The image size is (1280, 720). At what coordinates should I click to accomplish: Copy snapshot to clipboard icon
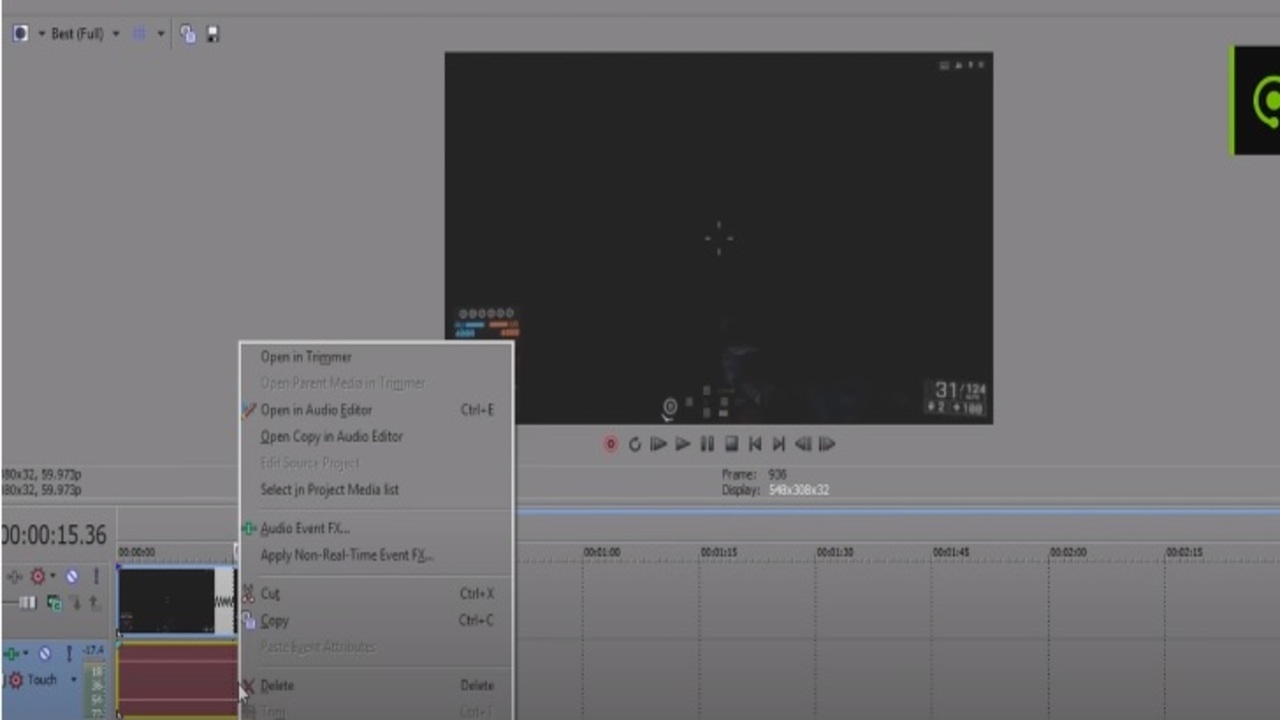[x=188, y=34]
